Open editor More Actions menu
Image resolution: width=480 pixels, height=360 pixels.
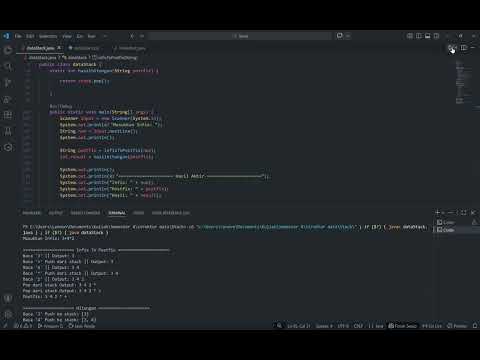coord(473,48)
